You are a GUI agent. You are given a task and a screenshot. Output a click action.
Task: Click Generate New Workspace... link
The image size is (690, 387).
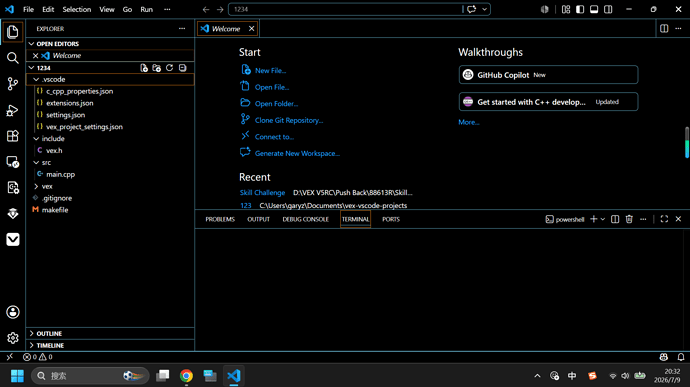[x=297, y=153]
